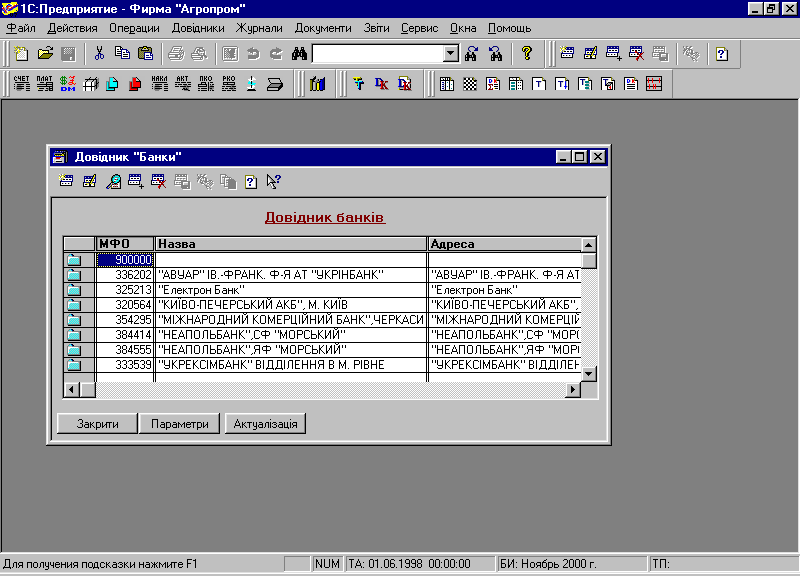
Task: Click the Paste clipboard icon
Action: pyautogui.click(x=145, y=54)
